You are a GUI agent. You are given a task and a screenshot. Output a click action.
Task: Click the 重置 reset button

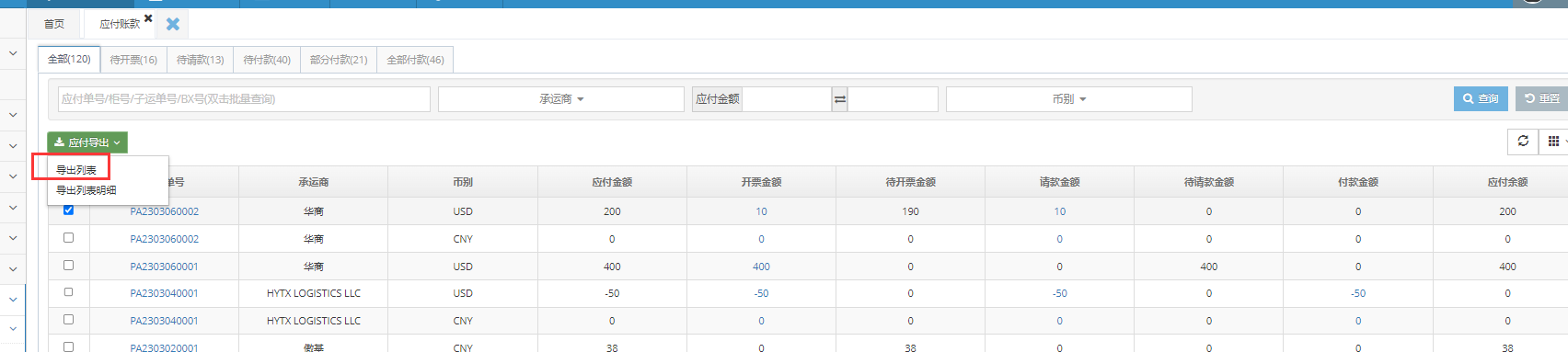pyautogui.click(x=1541, y=98)
